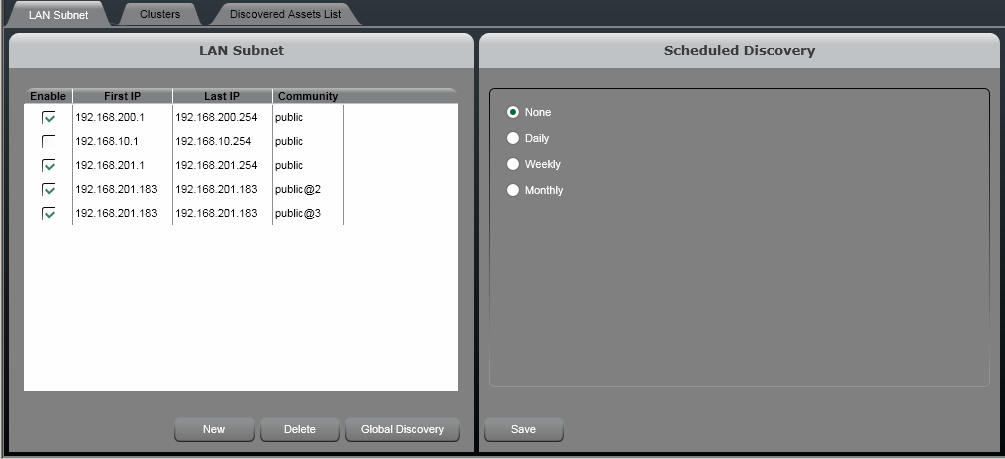Choose Daily scheduled discovery
Screen dimensions: 1005x459
pyautogui.click(x=514, y=138)
